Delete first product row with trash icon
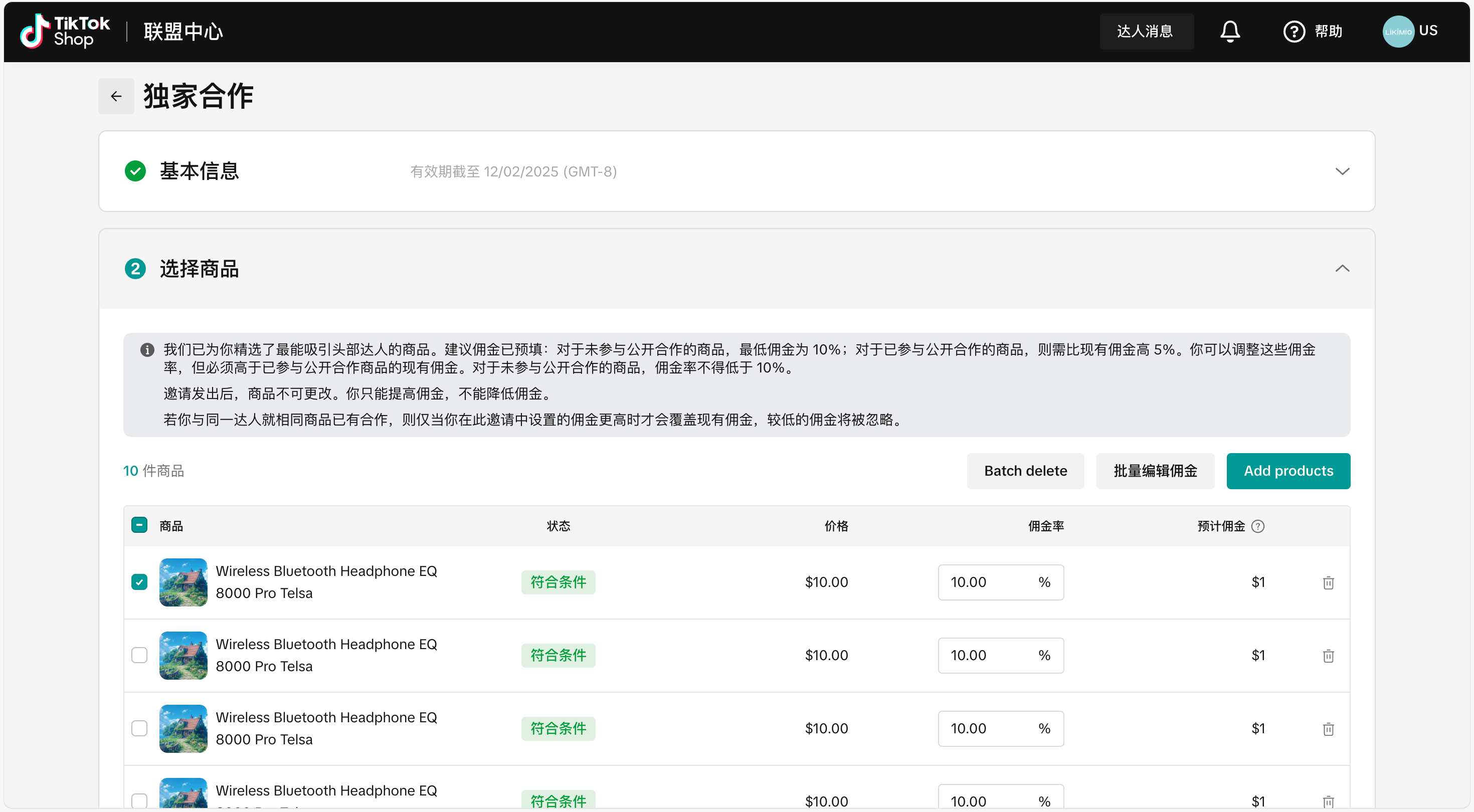 point(1328,582)
